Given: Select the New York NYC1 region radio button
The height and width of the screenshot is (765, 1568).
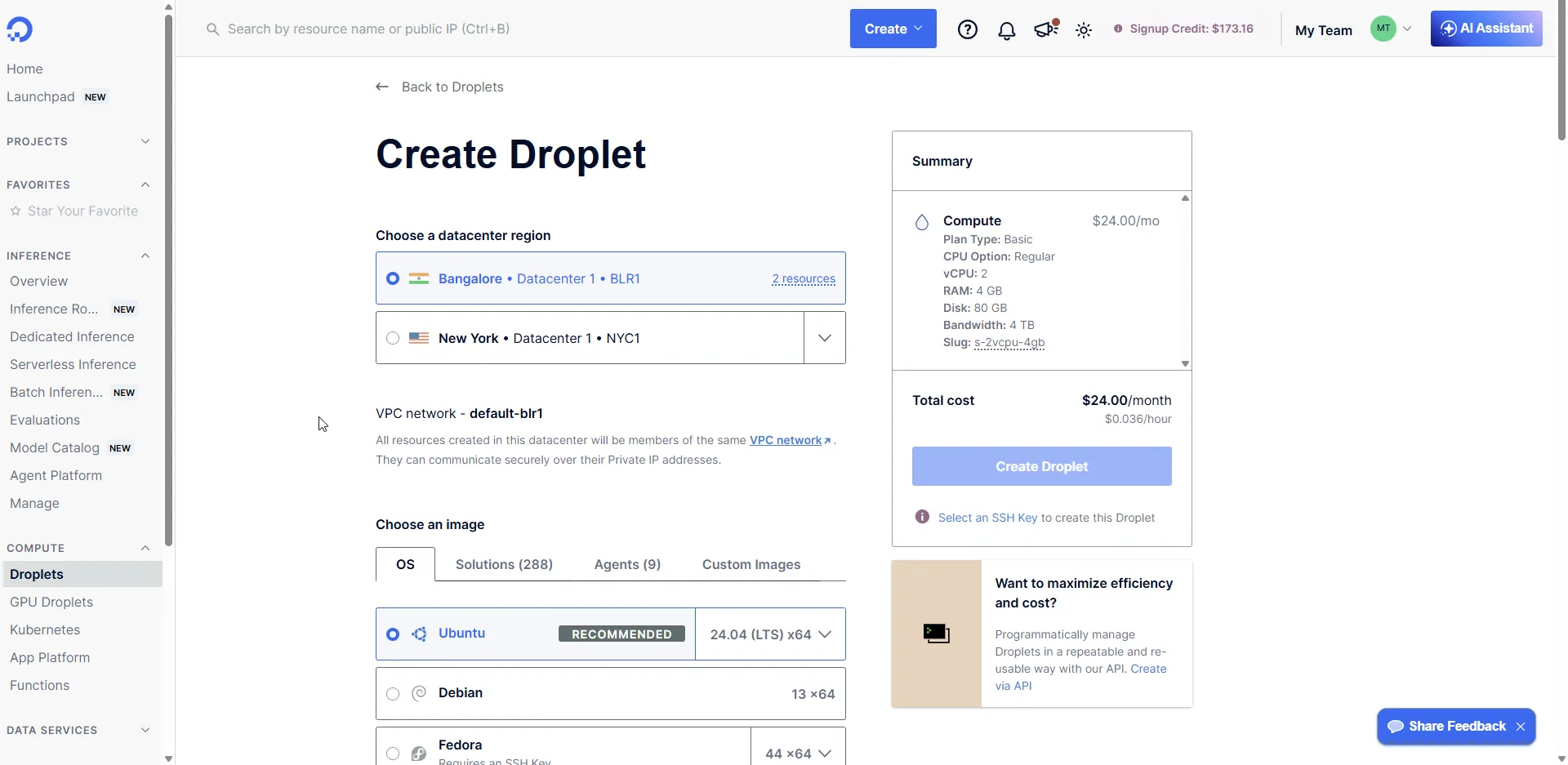Looking at the screenshot, I should point(393,338).
